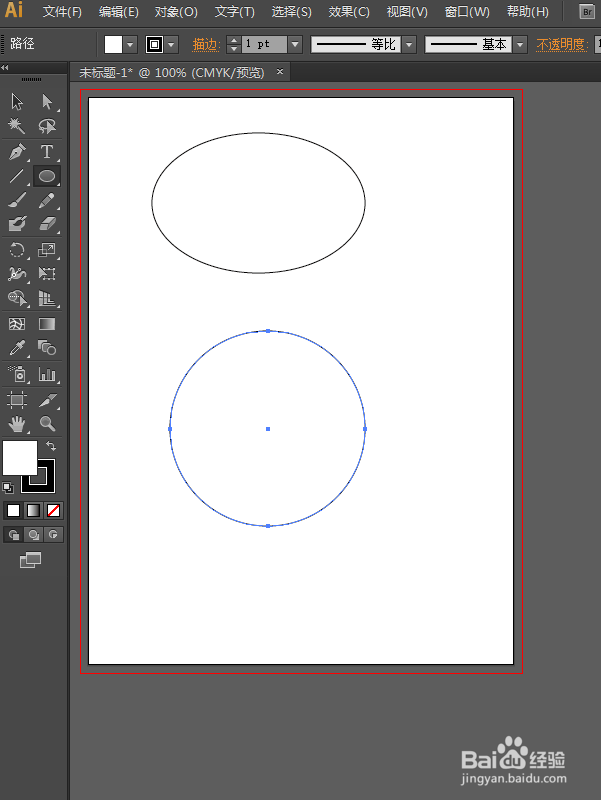This screenshot has height=800, width=601.
Task: Open 文件(F) menu
Action: coord(62,12)
